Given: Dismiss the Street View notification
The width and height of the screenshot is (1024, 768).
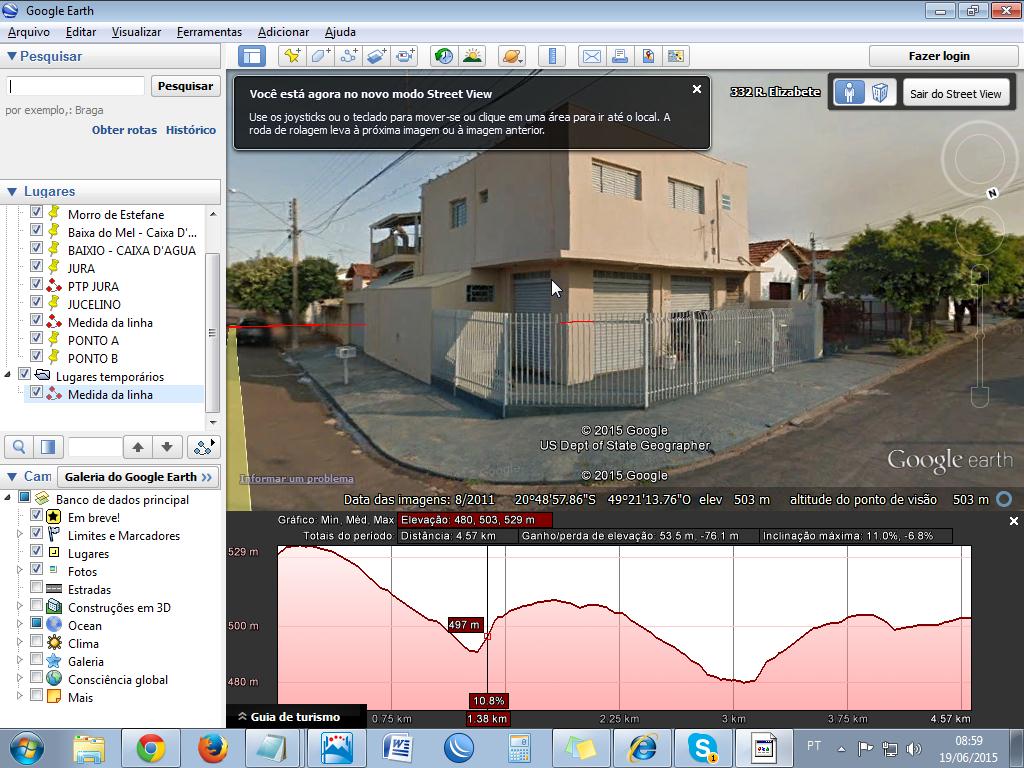Looking at the screenshot, I should click(697, 89).
